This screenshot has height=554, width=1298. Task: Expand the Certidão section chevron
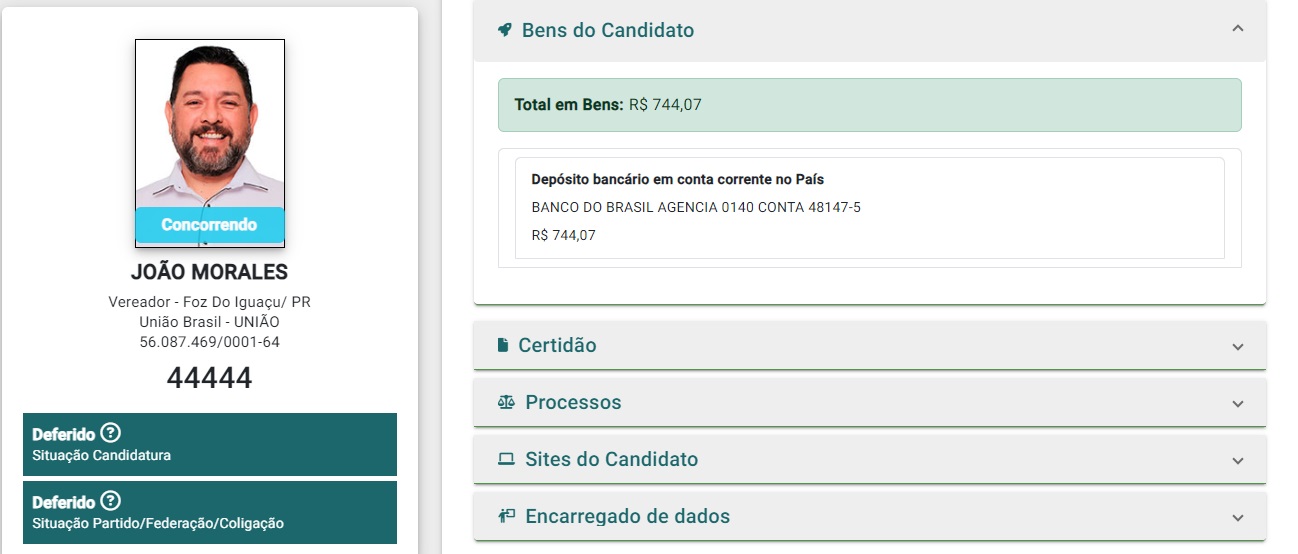click(1238, 347)
